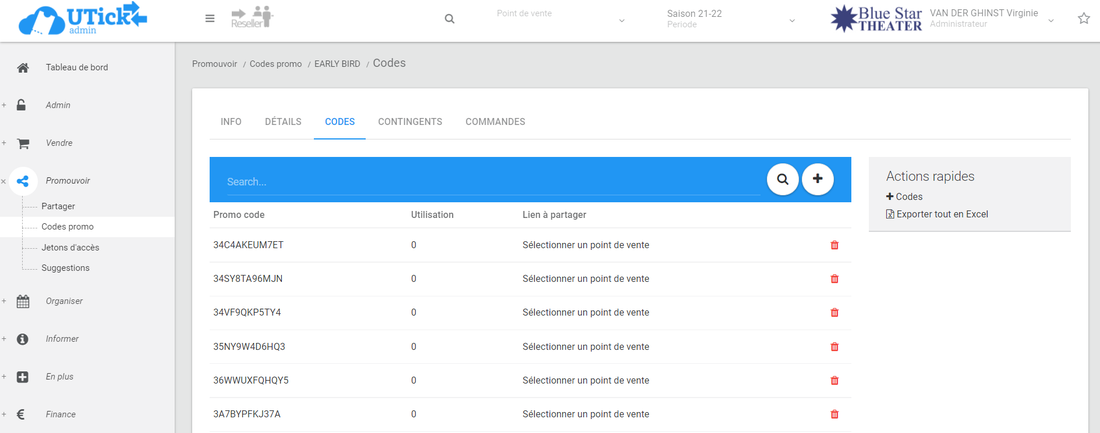Screen dimensions: 1100x433
Task: Open Jetons d'accès in sidebar
Action: (x=70, y=247)
